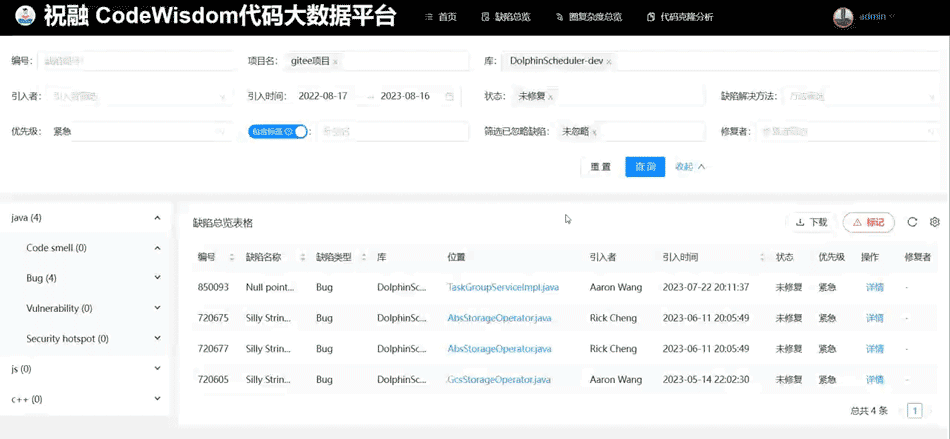Open AbsStorageOperator.java link in row 720677
The image size is (950, 439).
click(499, 349)
